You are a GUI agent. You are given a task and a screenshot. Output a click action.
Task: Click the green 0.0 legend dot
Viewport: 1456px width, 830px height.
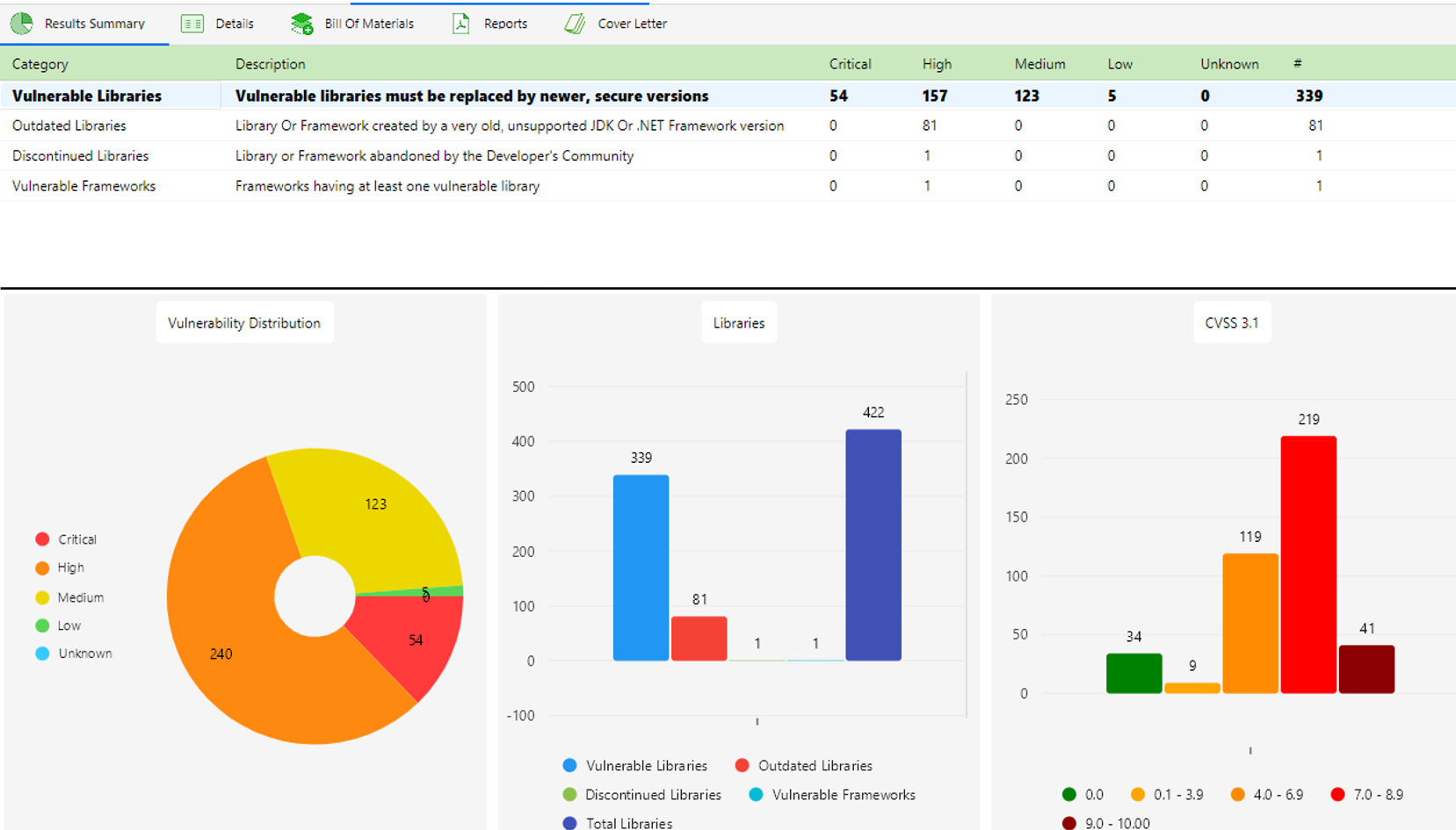pos(1068,794)
